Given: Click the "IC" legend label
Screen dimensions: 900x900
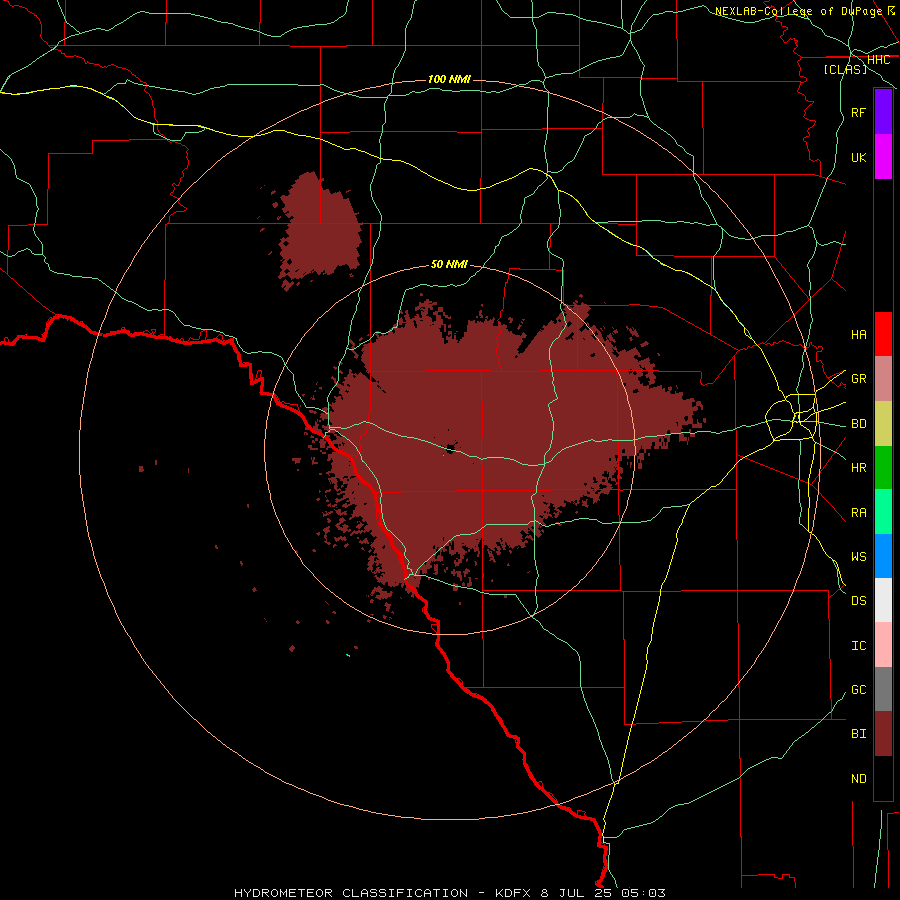Looking at the screenshot, I should coord(858,645).
